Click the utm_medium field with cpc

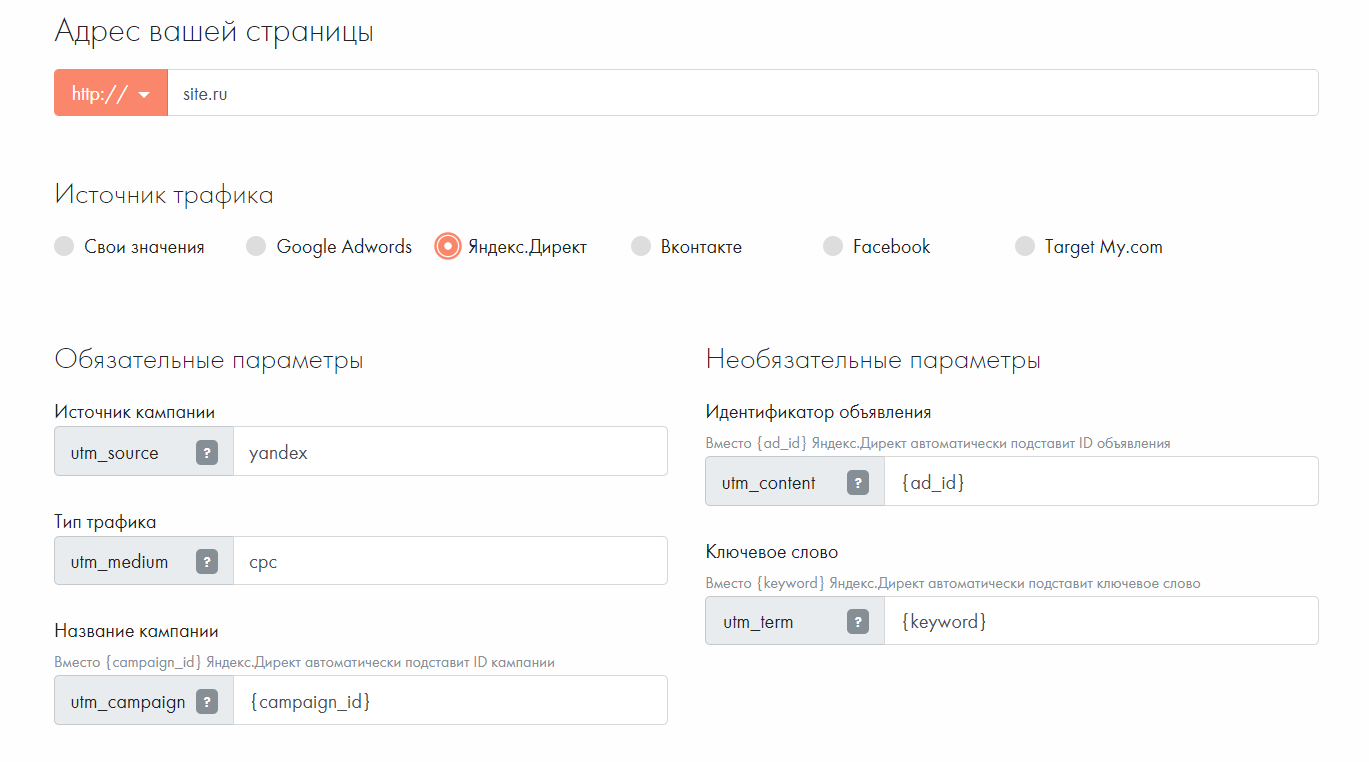[x=450, y=561]
